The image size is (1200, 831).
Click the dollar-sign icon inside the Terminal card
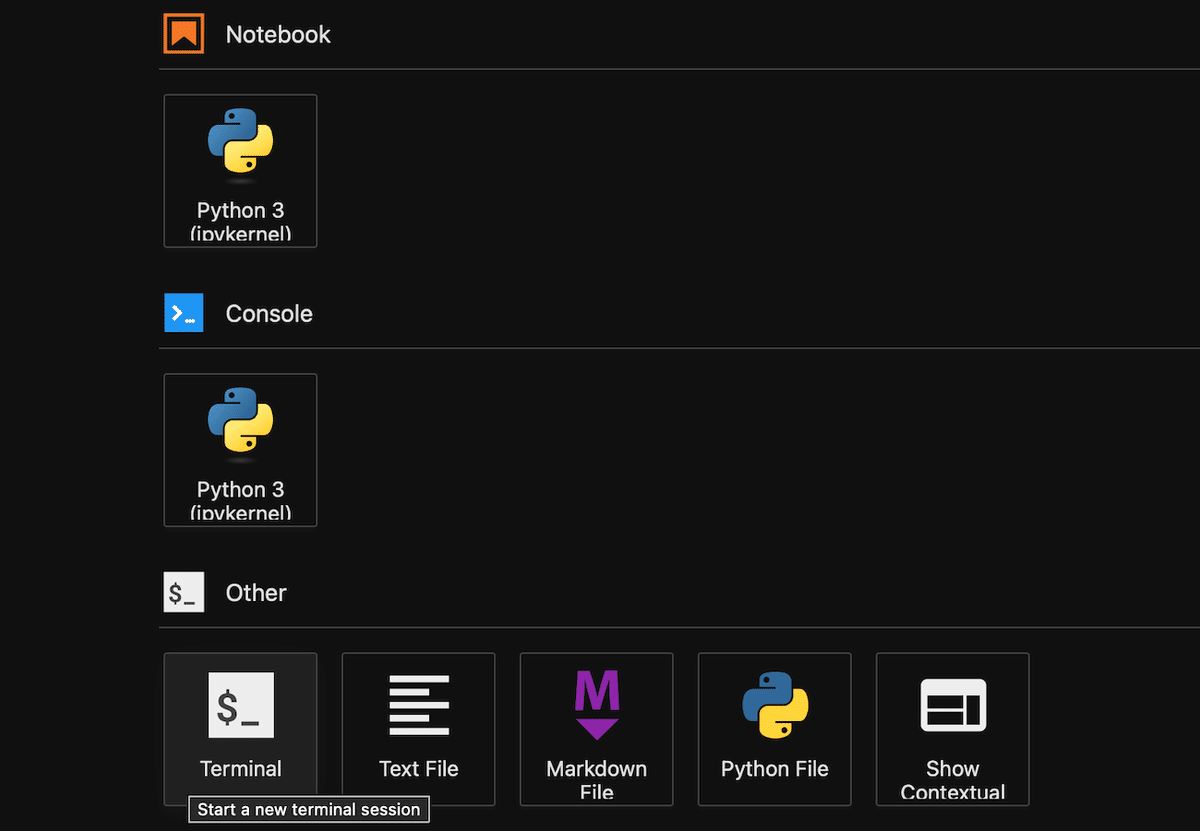pyautogui.click(x=240, y=704)
